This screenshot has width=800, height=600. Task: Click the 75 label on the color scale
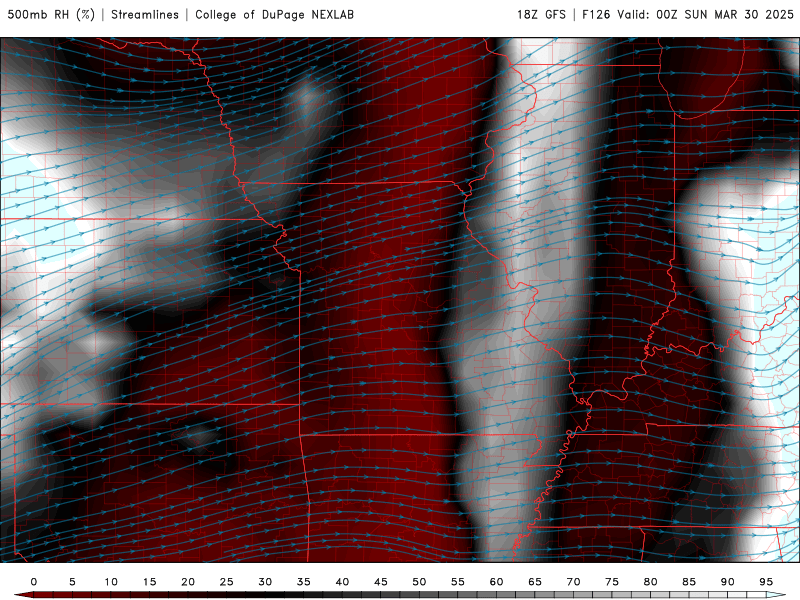coord(612,582)
